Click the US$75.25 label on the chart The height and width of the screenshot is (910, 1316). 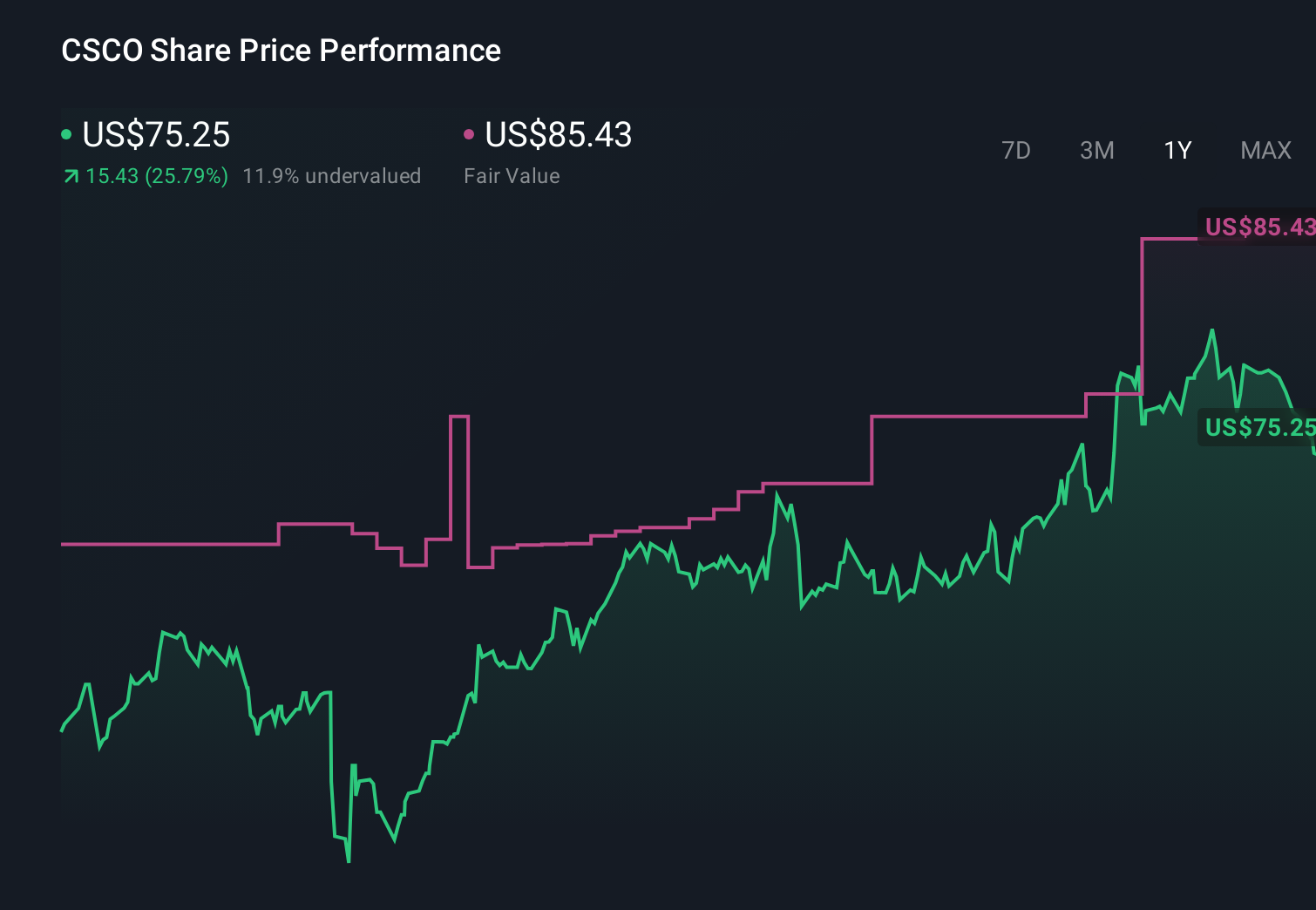tap(1258, 427)
